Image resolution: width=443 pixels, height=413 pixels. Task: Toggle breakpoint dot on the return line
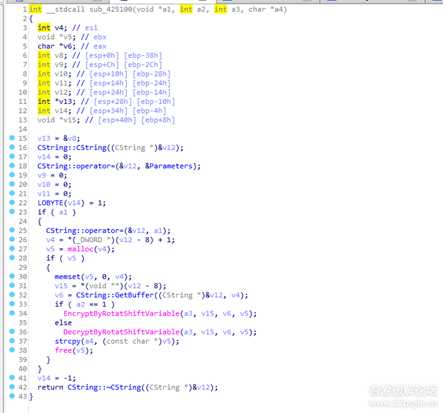[12, 387]
